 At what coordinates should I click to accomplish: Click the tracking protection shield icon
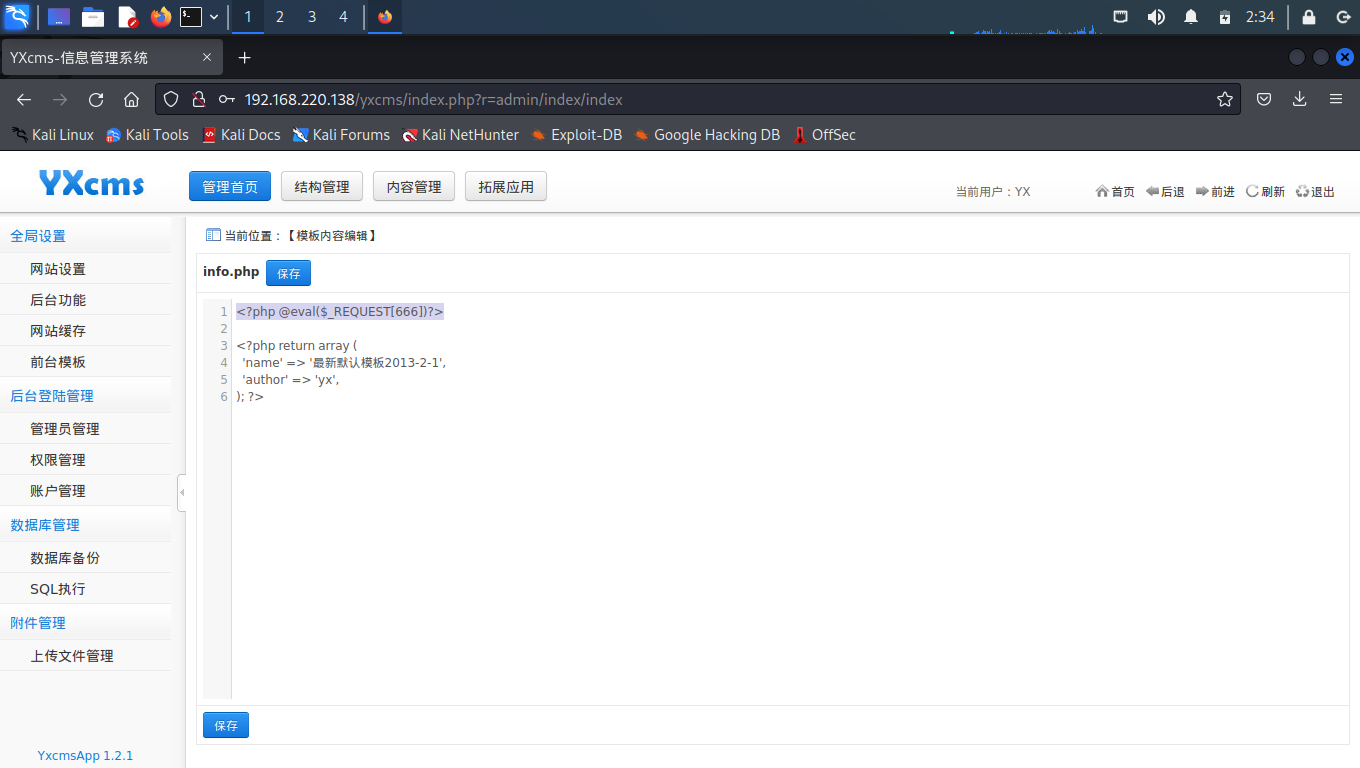[x=171, y=99]
